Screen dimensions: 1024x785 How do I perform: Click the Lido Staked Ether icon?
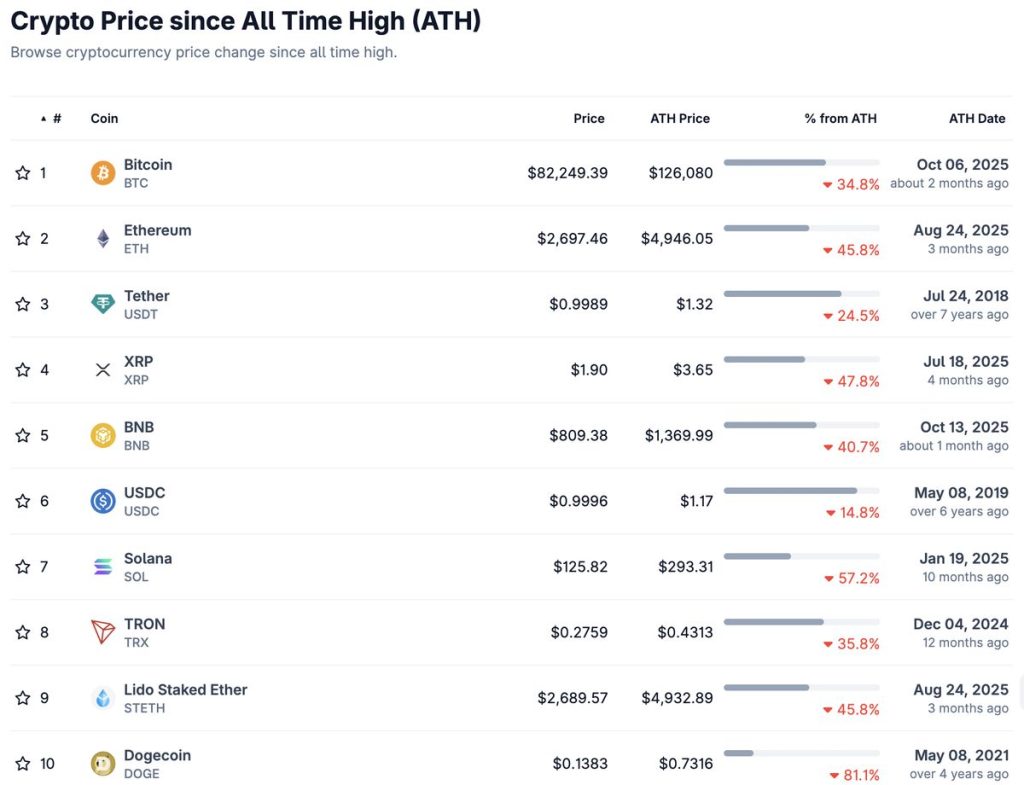[x=101, y=697]
